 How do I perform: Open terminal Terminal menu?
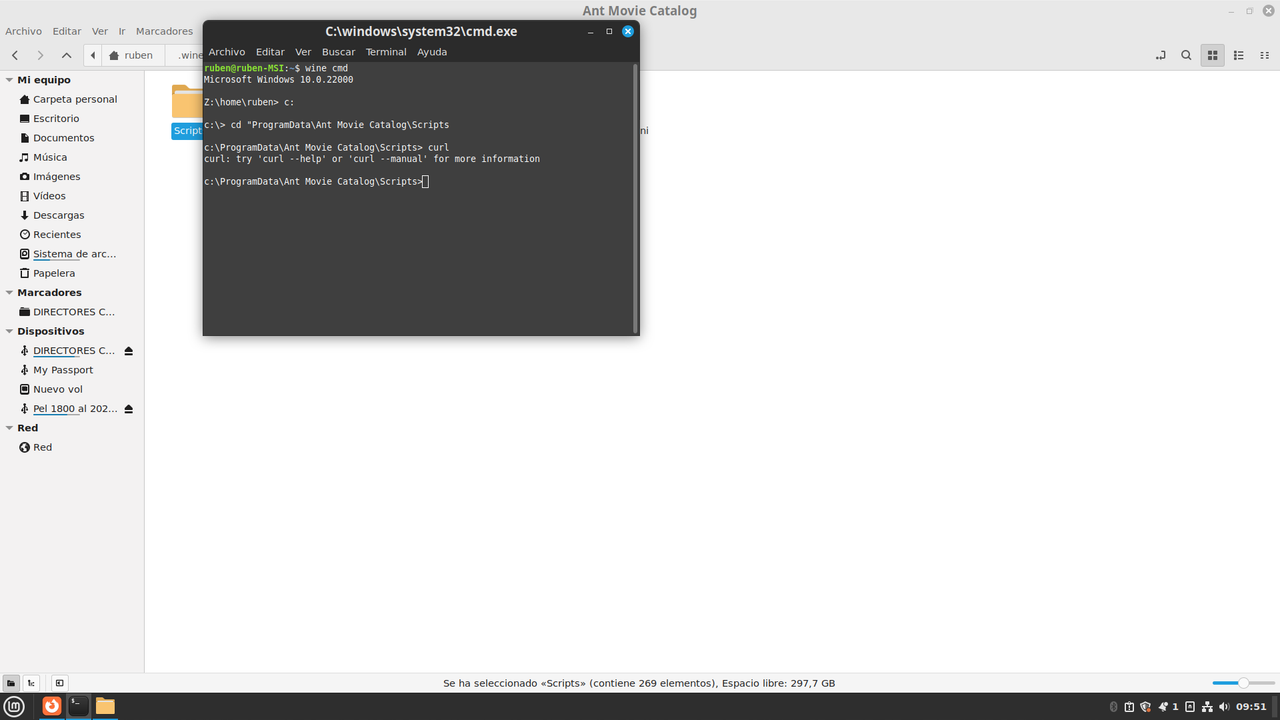pyautogui.click(x=386, y=52)
